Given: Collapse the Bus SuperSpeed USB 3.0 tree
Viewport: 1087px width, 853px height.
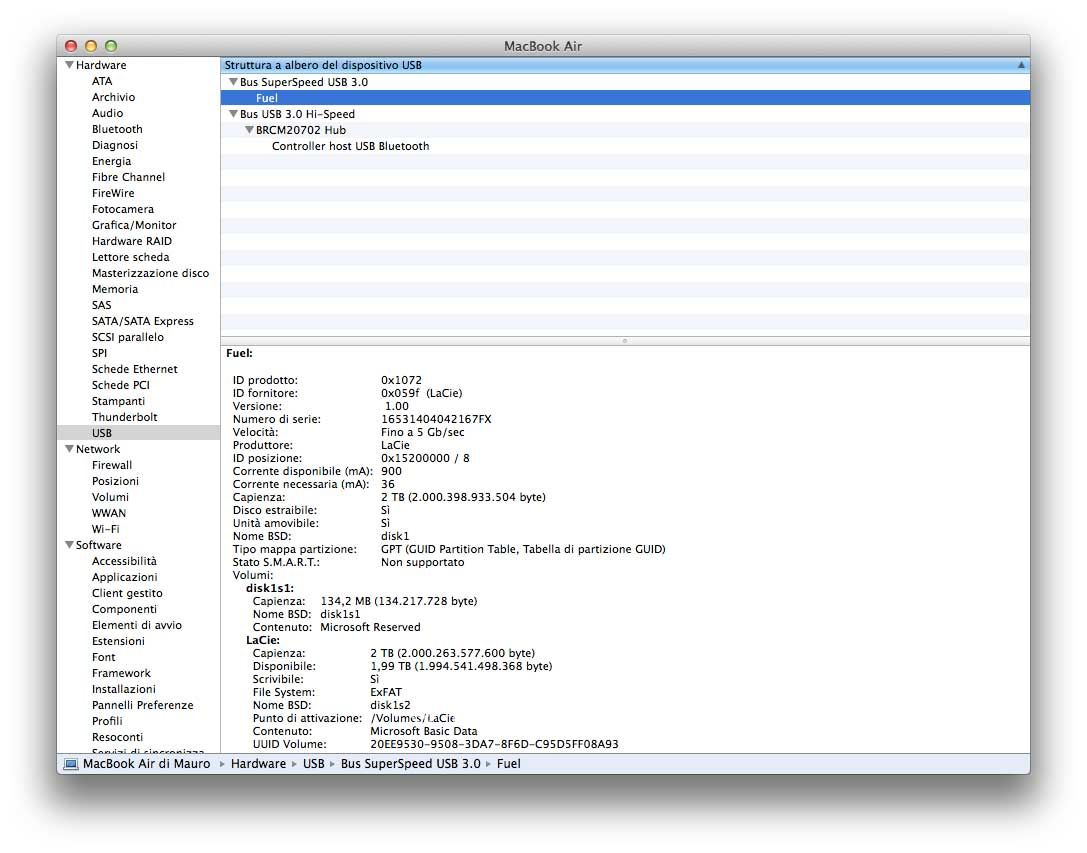Looking at the screenshot, I should [x=233, y=82].
